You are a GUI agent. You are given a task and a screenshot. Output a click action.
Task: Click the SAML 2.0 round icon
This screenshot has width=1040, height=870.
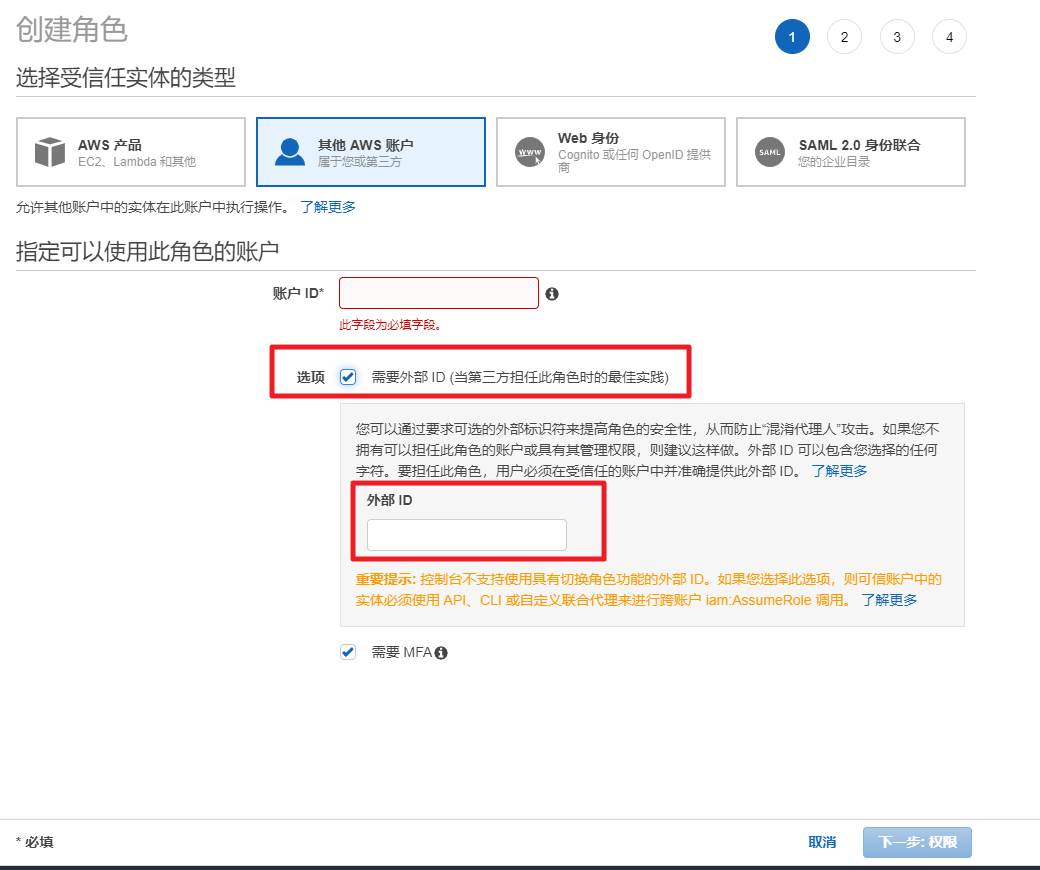tap(769, 152)
